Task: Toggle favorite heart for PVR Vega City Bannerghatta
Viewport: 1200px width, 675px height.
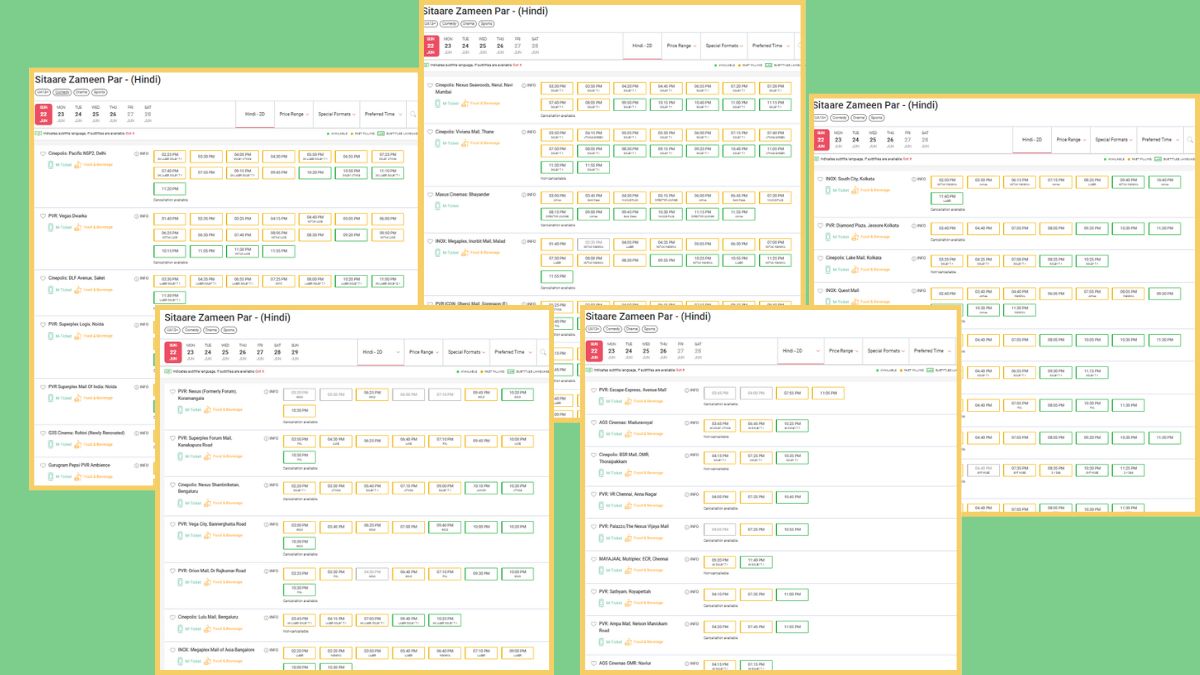Action: (172, 525)
